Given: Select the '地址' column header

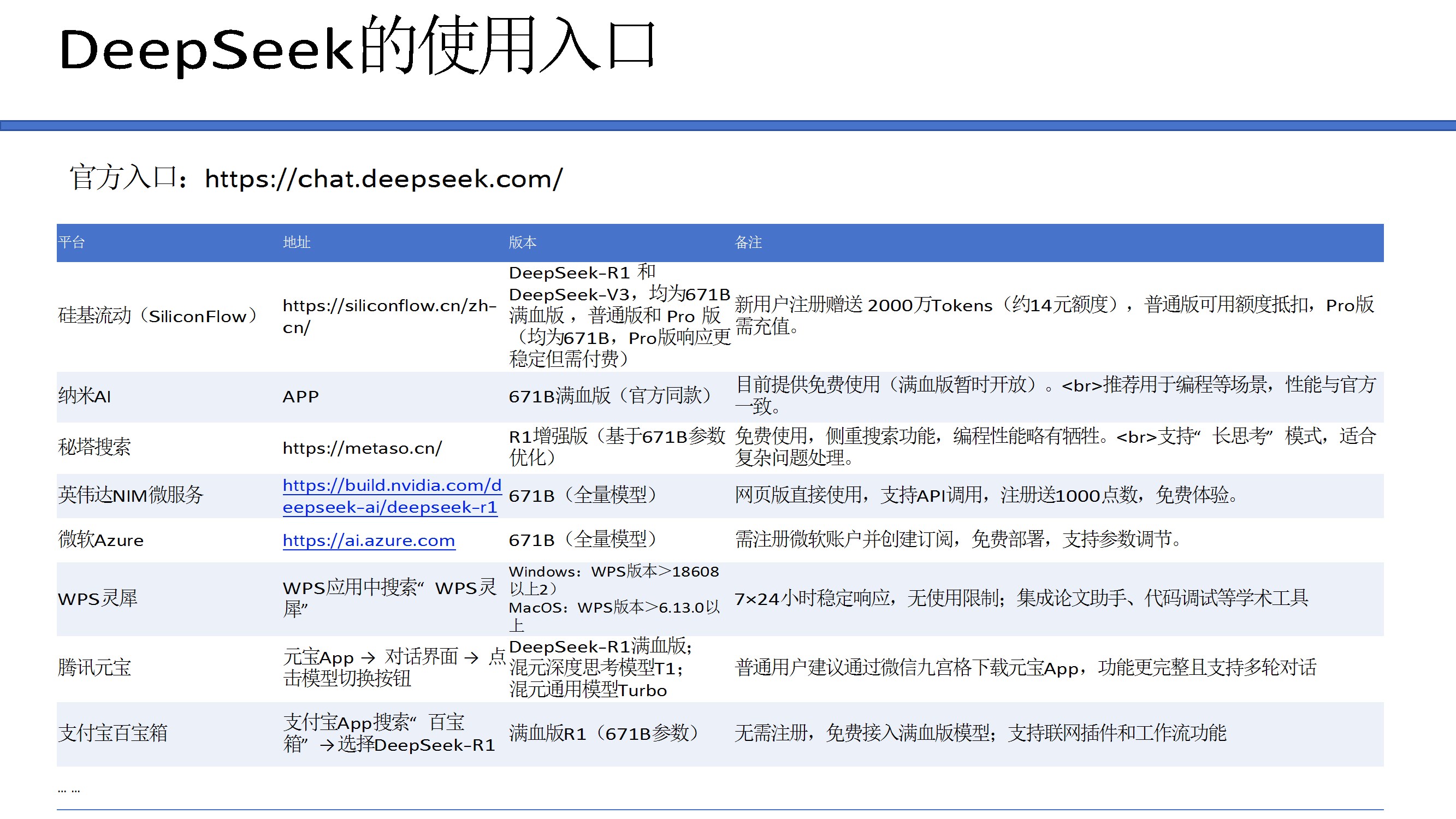Looking at the screenshot, I should (297, 242).
